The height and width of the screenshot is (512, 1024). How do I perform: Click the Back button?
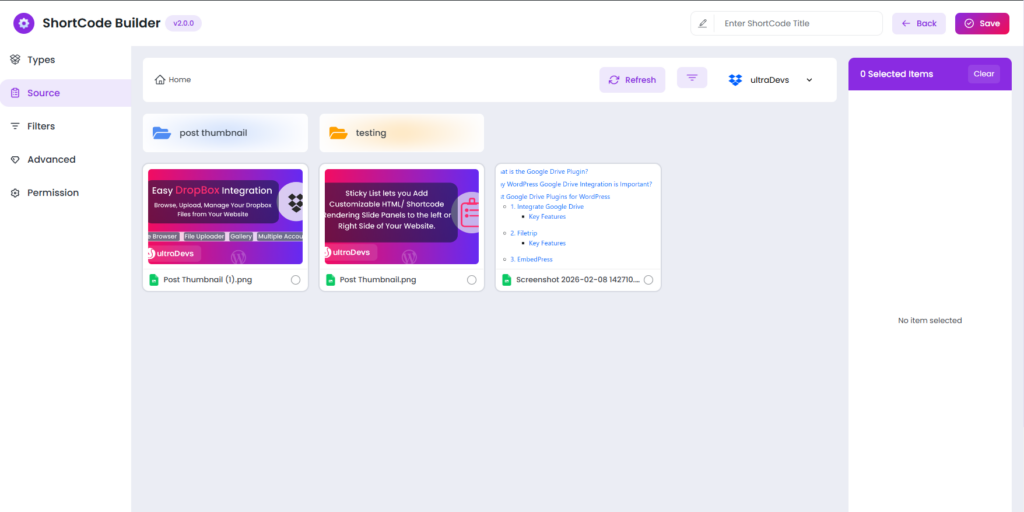[x=919, y=24]
